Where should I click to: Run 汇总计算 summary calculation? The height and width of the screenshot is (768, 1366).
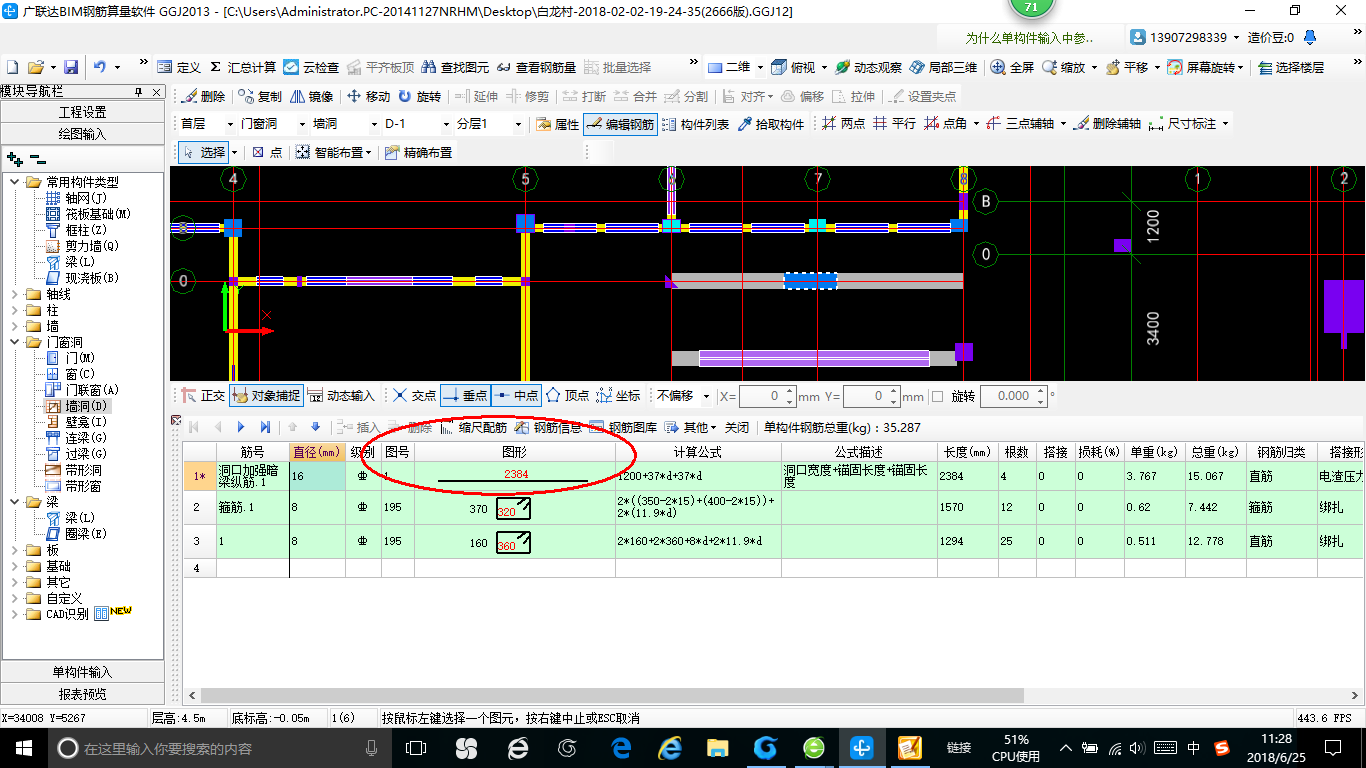(242, 67)
